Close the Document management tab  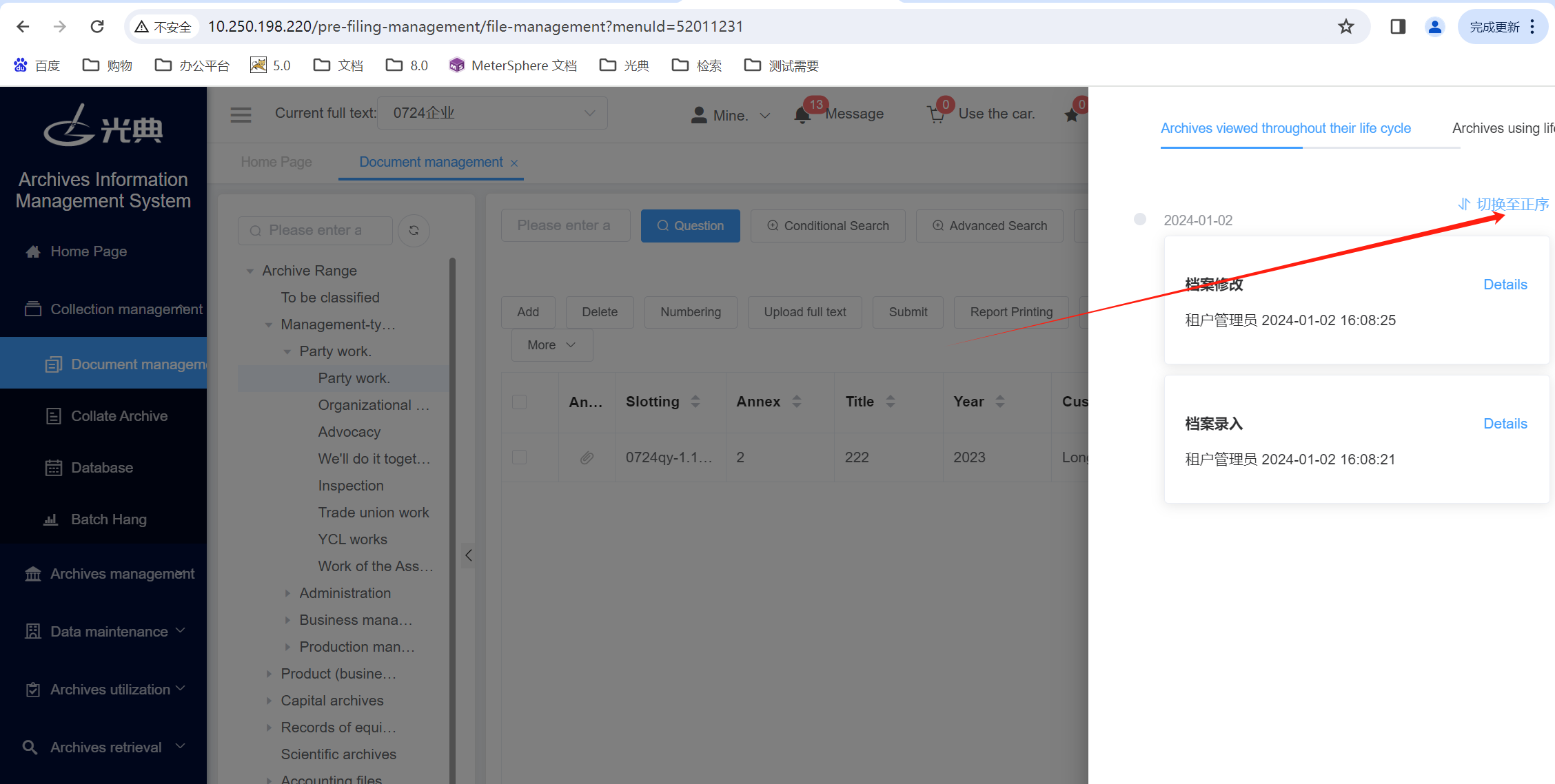(514, 163)
